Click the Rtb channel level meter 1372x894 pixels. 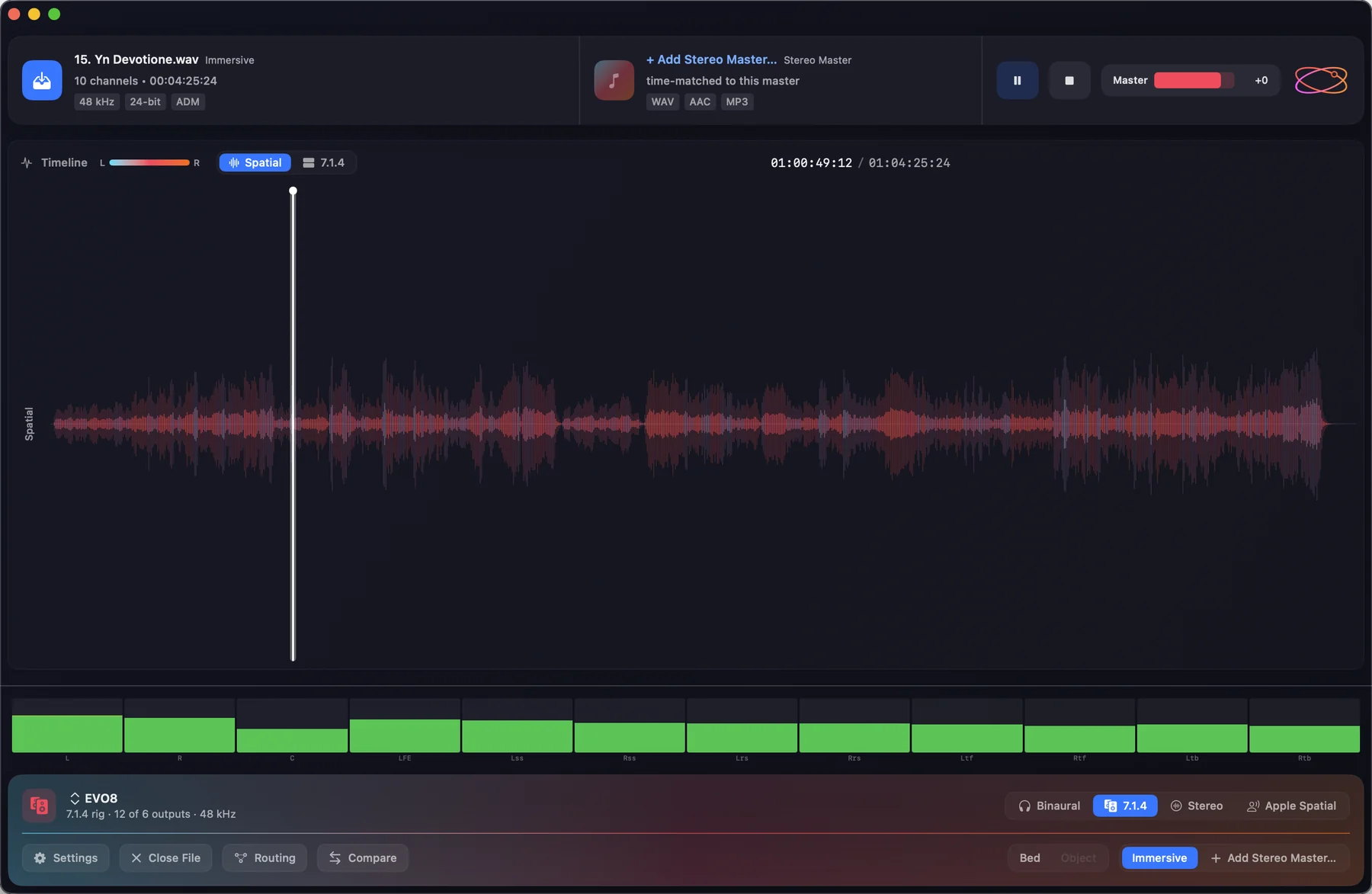(x=1305, y=726)
